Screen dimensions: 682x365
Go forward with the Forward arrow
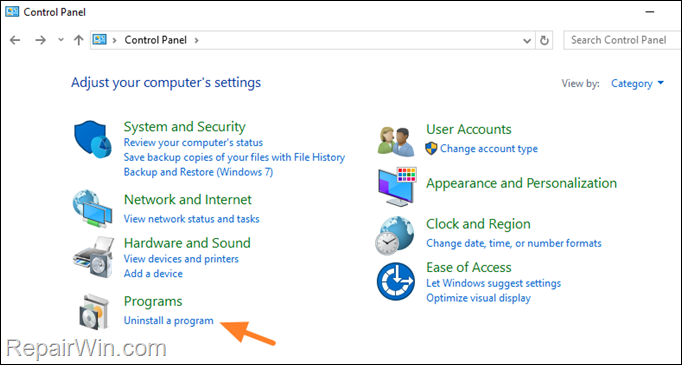[40, 40]
